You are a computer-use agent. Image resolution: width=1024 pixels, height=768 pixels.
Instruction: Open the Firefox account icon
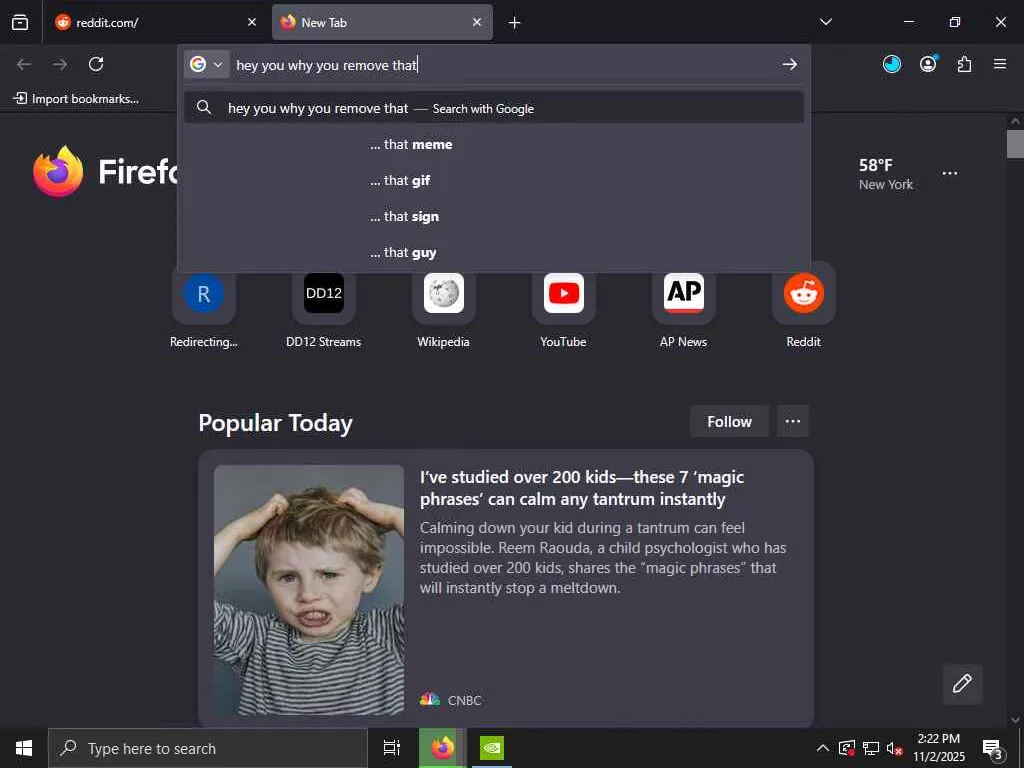coord(928,64)
